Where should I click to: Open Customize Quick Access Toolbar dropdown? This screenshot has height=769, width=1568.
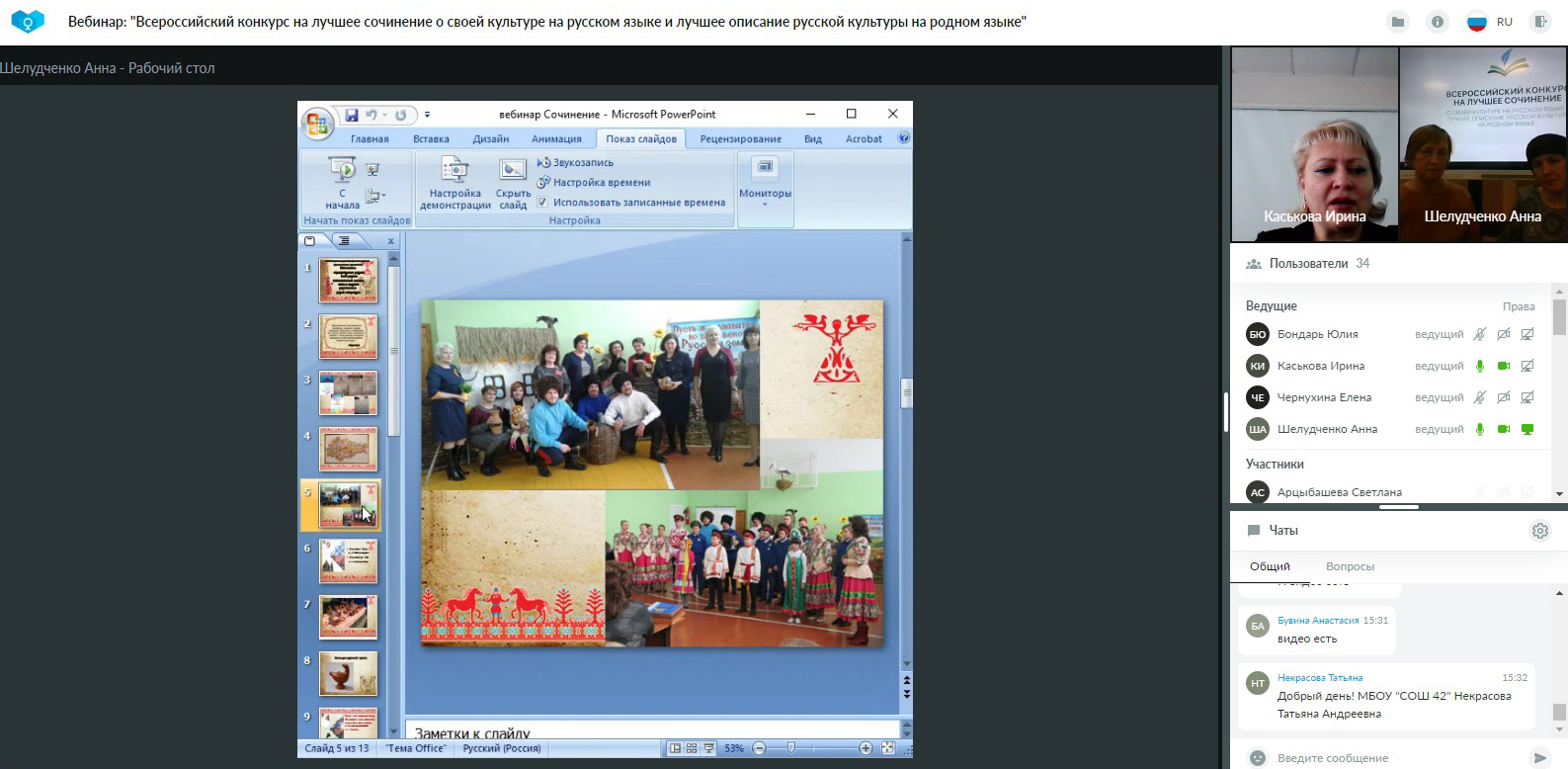click(x=427, y=115)
